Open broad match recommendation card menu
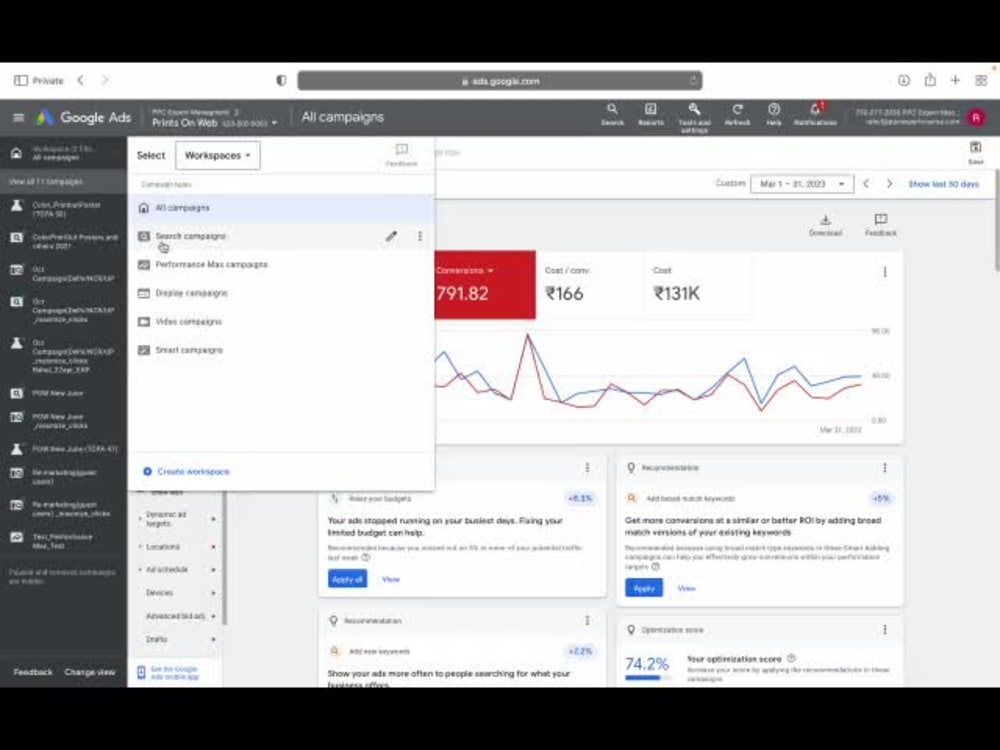Image resolution: width=1000 pixels, height=750 pixels. 885,468
